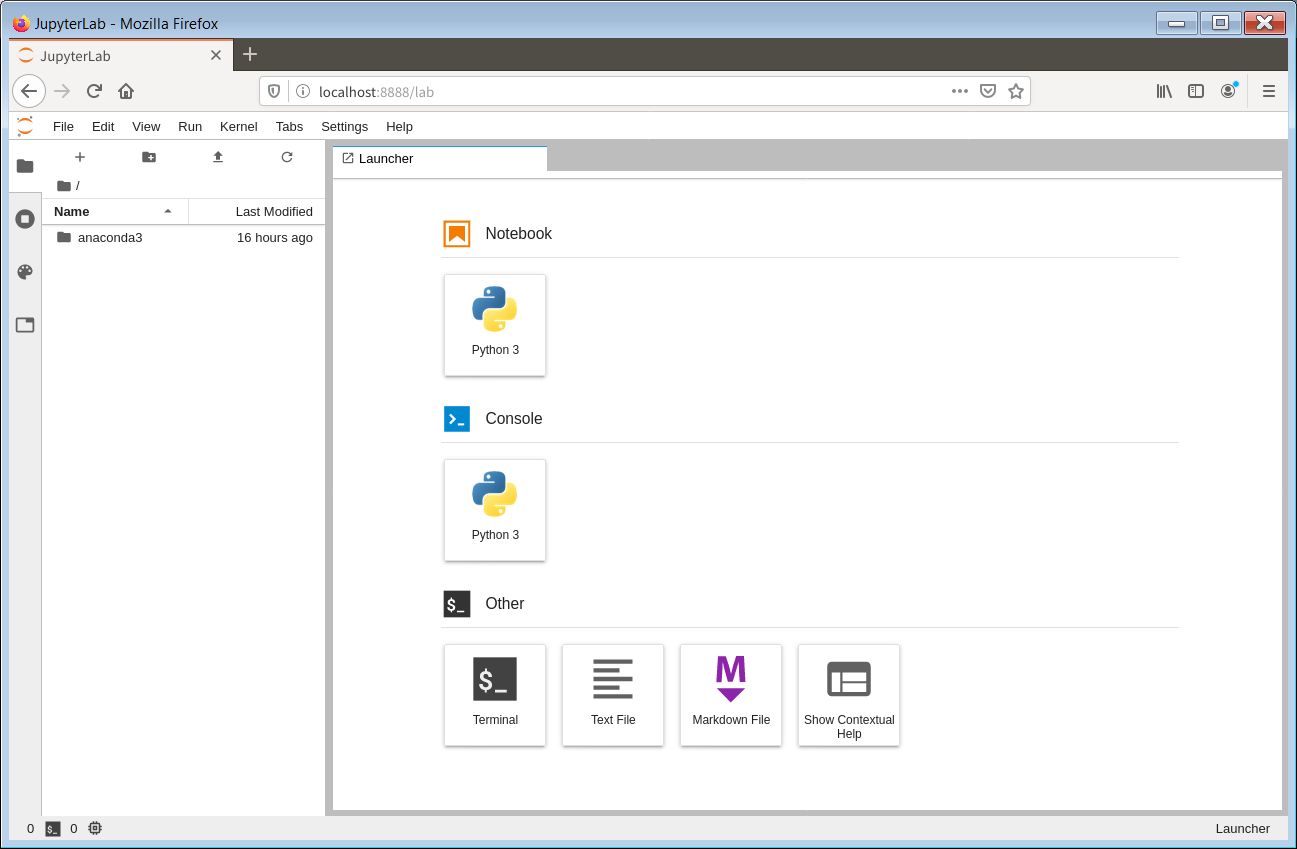Open a new Terminal from launcher
The image size is (1297, 849).
495,695
